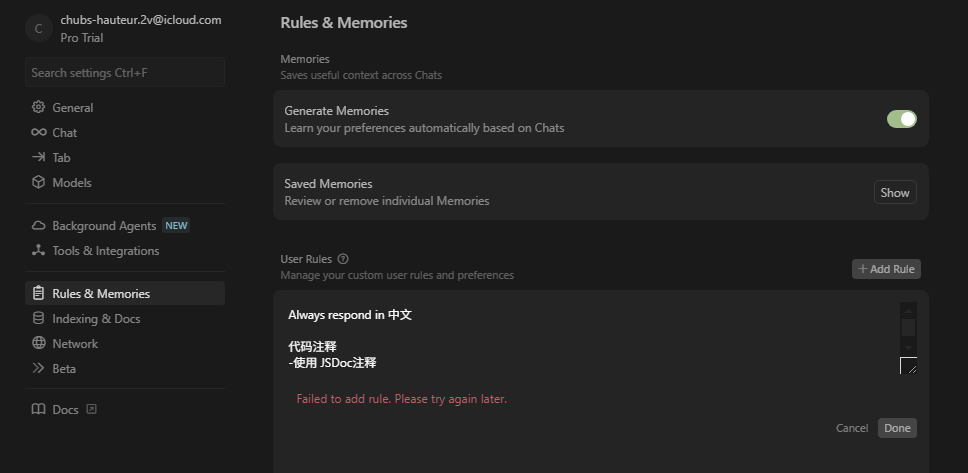Click the Search settings input field
This screenshot has width=968, height=473.
pyautogui.click(x=125, y=73)
